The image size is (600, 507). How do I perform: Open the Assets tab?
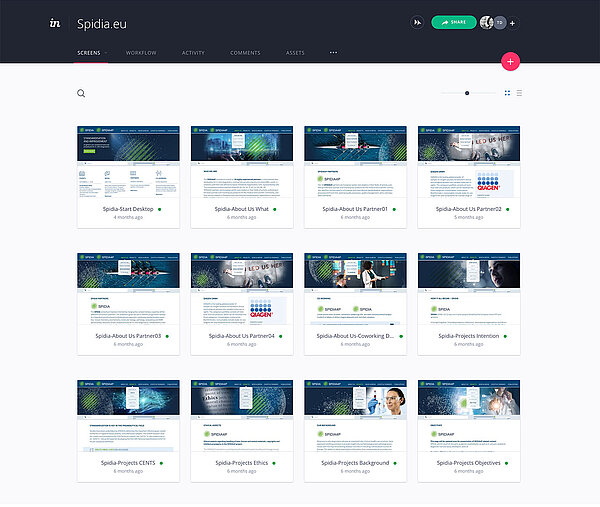coord(295,53)
